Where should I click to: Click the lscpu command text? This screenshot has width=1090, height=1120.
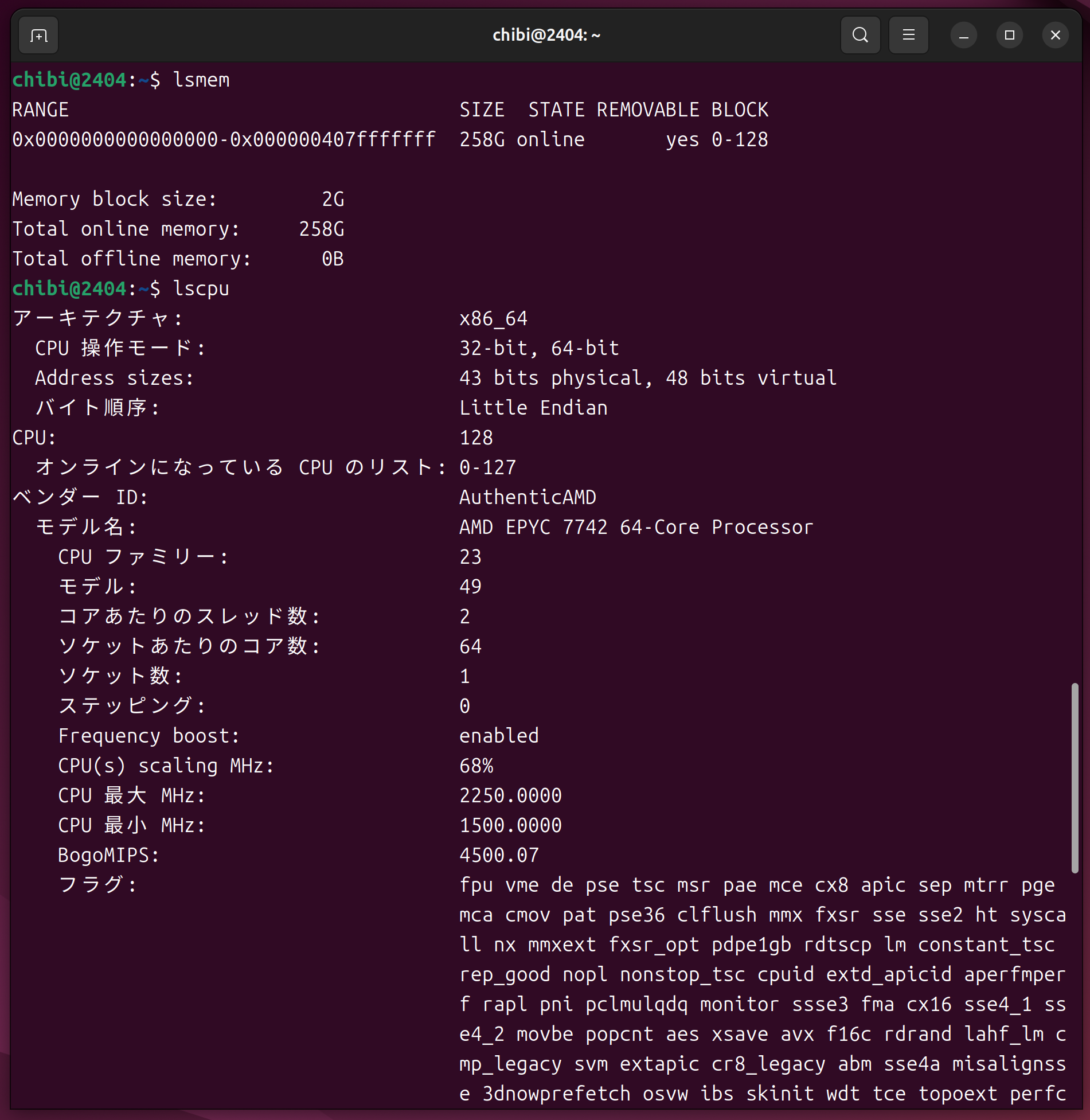pos(201,289)
